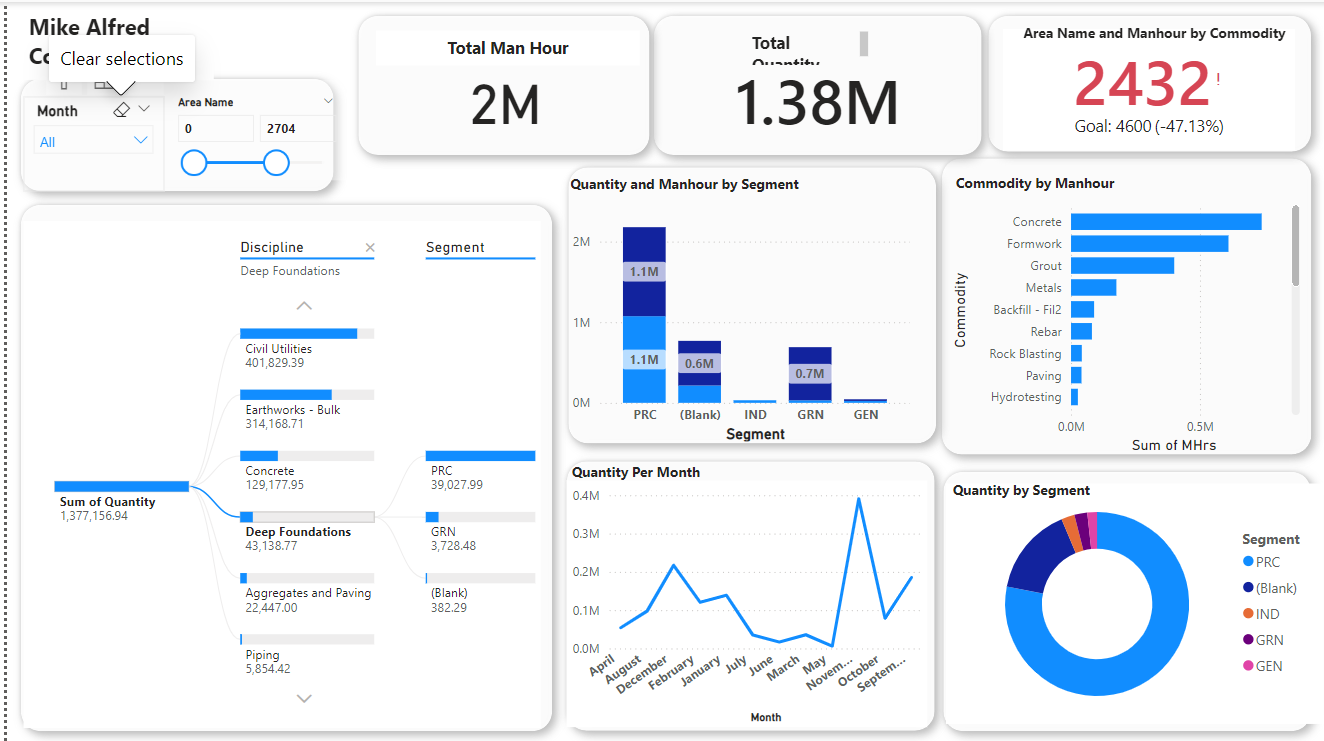Image resolution: width=1324 pixels, height=741 pixels.
Task: Click the Concrete bar in Commodity chart
Action: click(x=1166, y=222)
